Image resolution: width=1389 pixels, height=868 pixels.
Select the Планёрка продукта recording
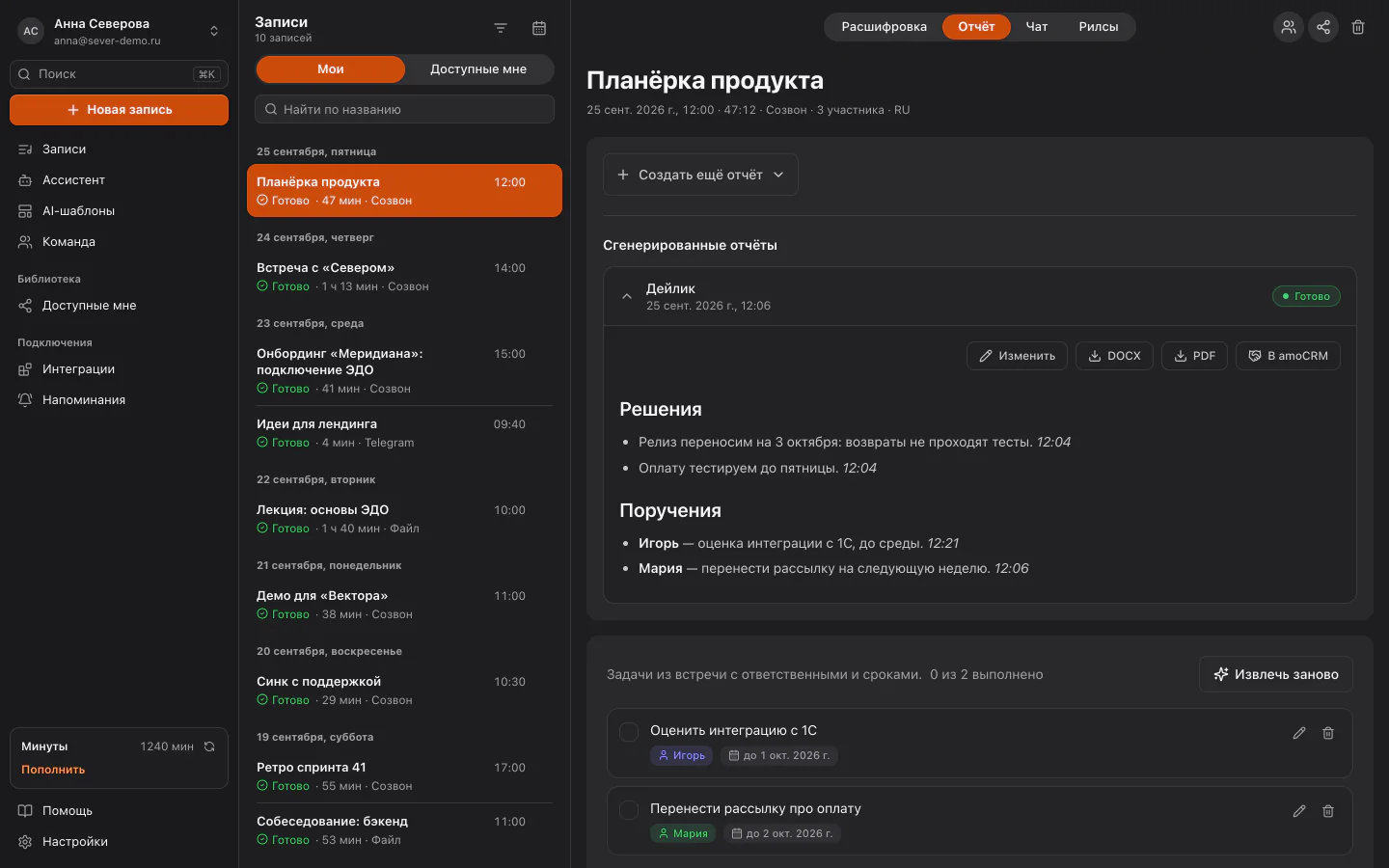[x=404, y=190]
